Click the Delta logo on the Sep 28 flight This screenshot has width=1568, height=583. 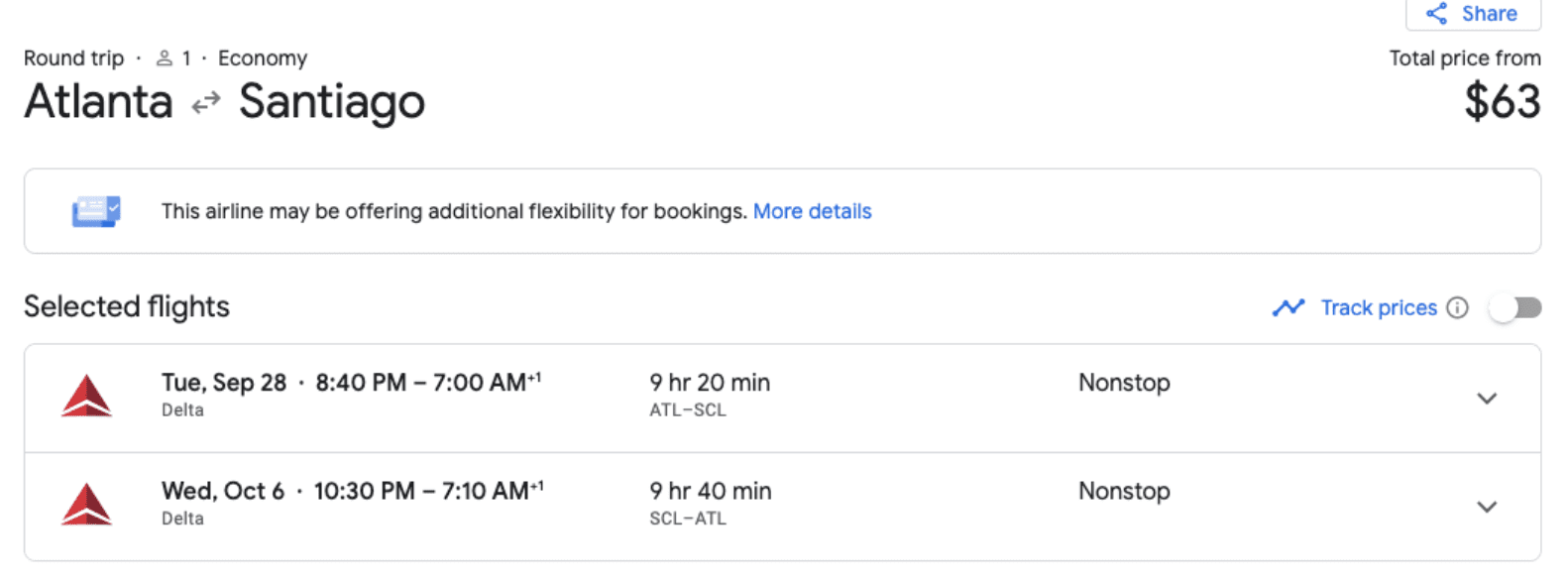click(x=87, y=396)
